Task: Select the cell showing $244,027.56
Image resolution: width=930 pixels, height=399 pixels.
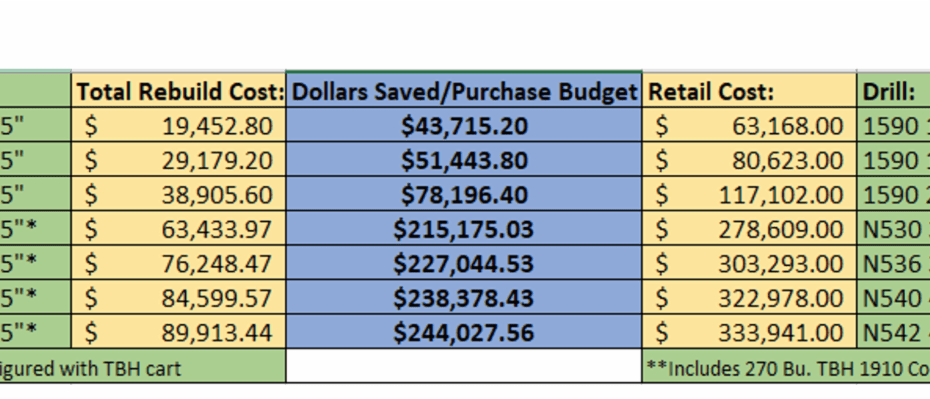Action: (x=464, y=331)
